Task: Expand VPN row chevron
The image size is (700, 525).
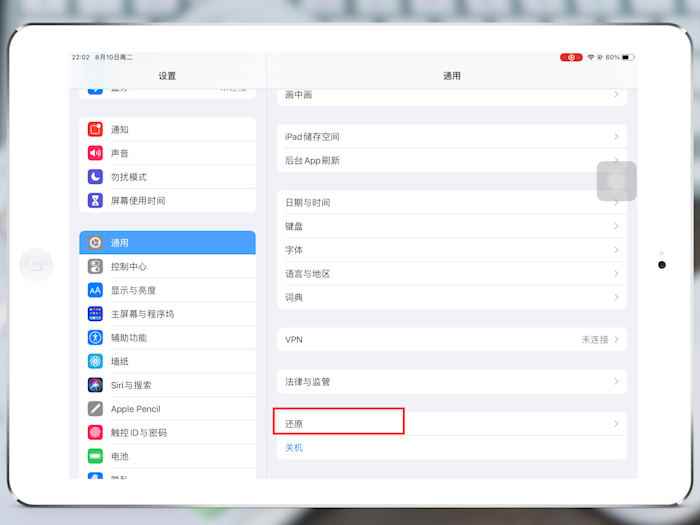Action: 616,340
